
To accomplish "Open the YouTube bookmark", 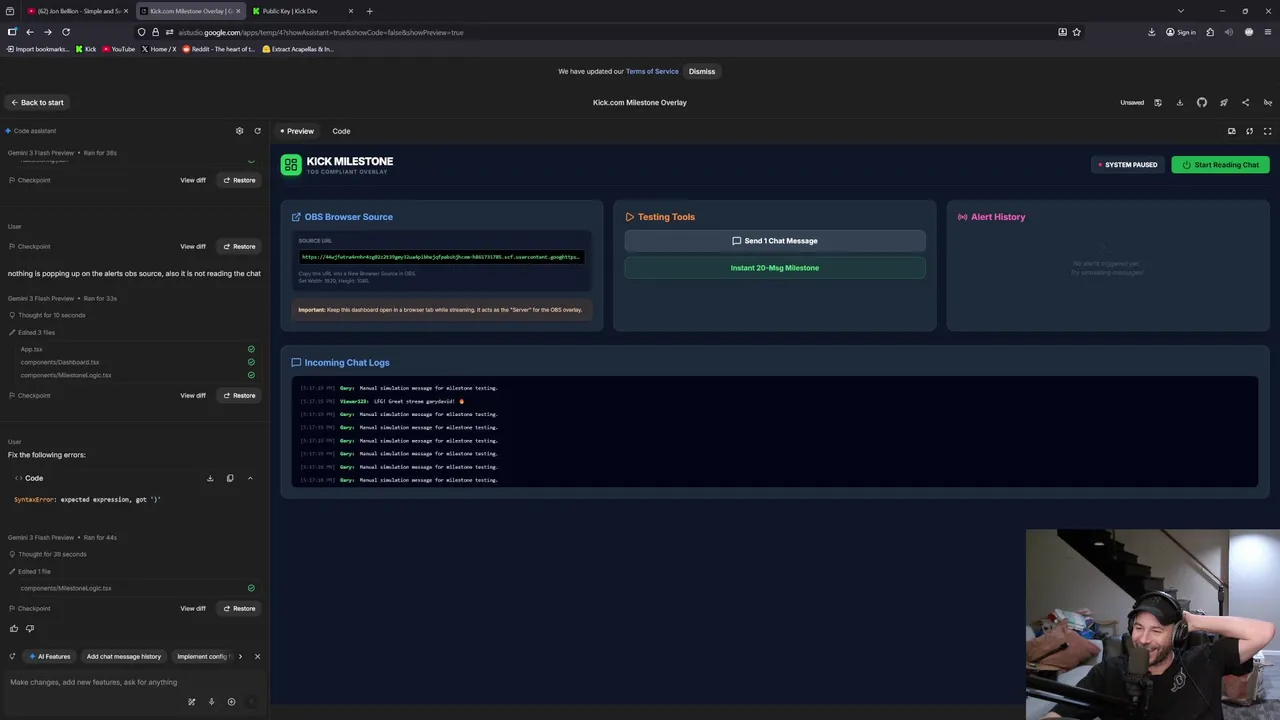I will click(118, 49).
